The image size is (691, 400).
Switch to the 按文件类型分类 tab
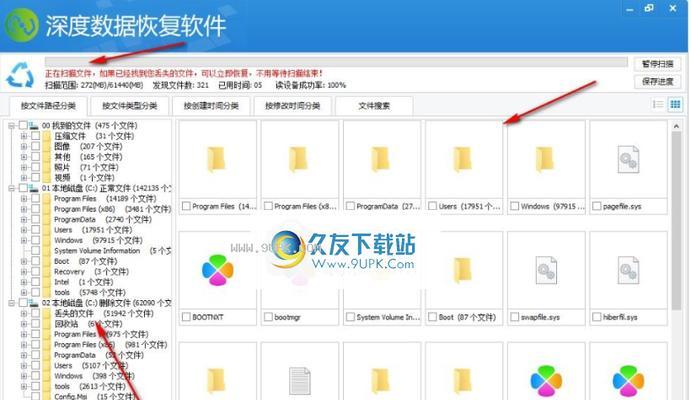(130, 106)
